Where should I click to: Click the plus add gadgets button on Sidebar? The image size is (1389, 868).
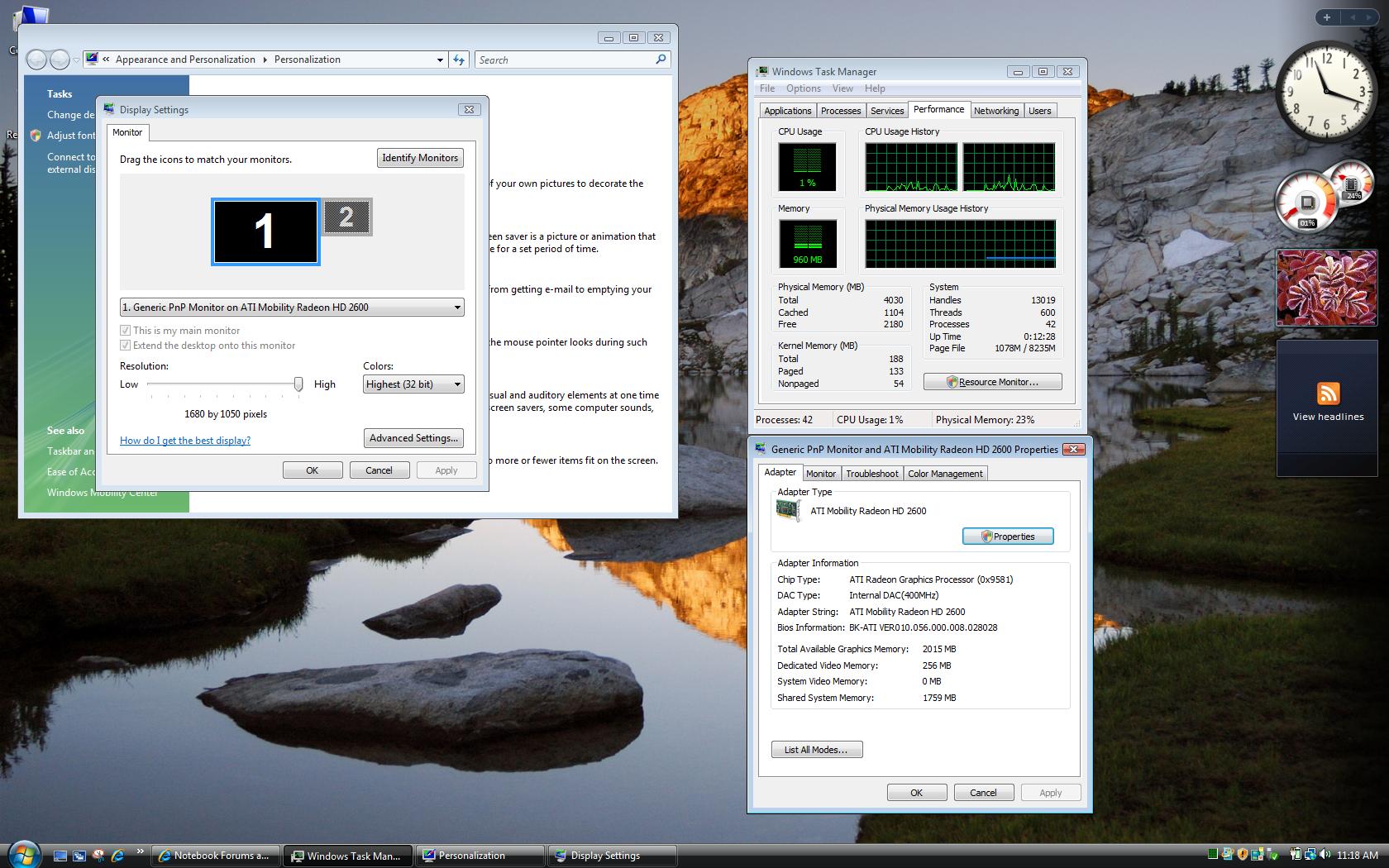[1326, 17]
